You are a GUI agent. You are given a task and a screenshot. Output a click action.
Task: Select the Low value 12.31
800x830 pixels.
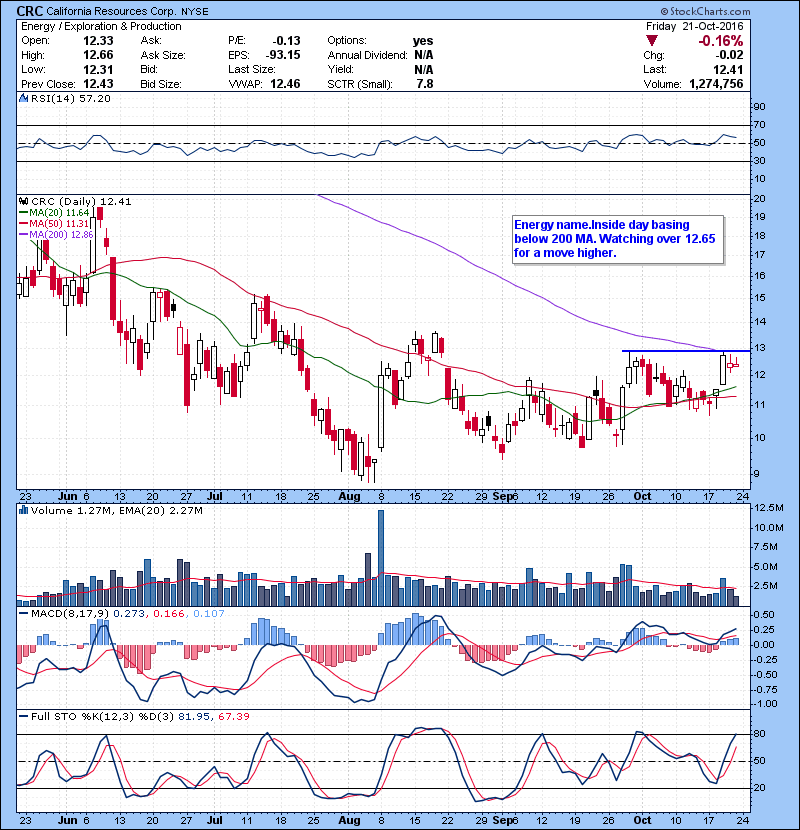click(98, 69)
